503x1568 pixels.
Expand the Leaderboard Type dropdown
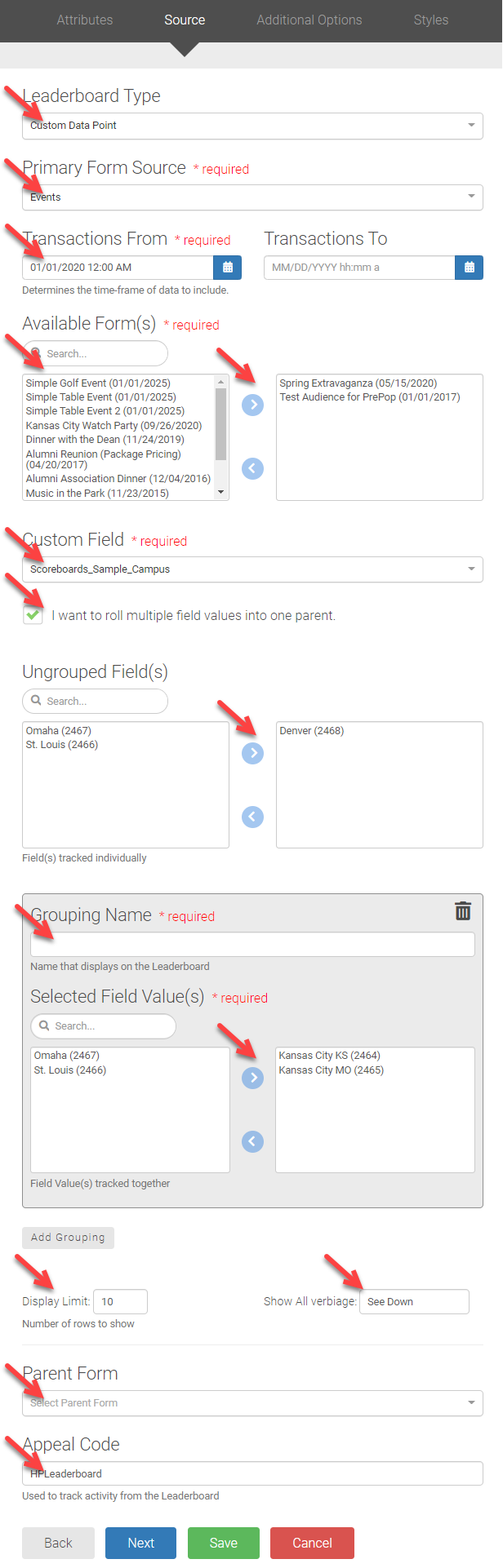pos(252,126)
